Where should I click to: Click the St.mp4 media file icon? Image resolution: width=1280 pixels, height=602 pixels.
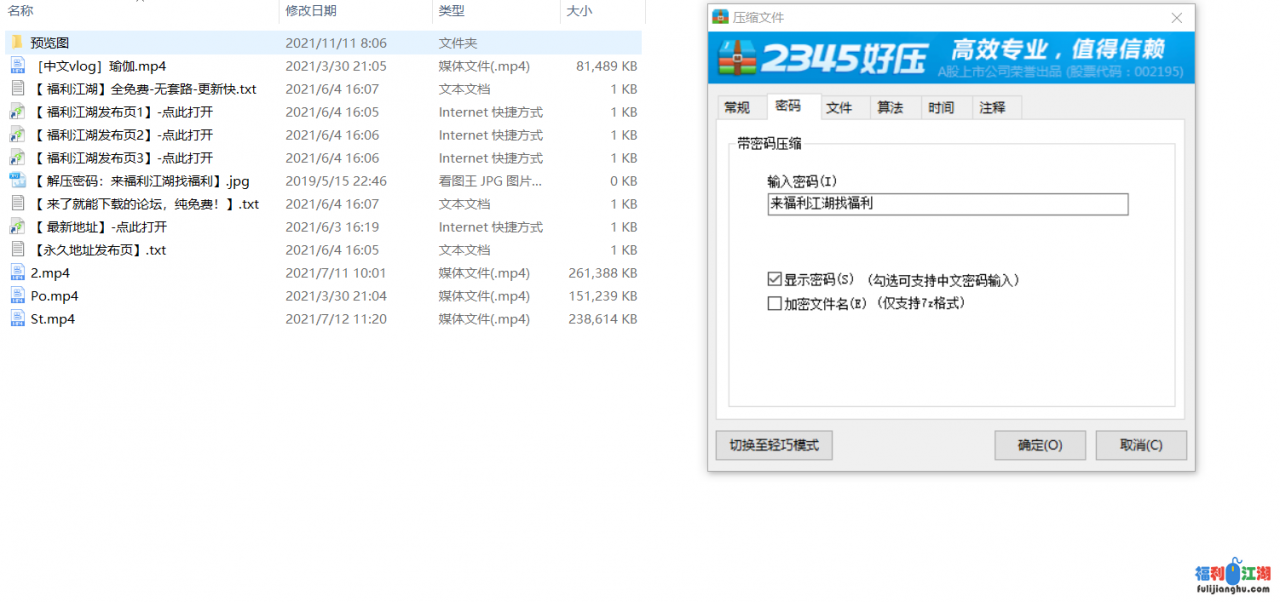pos(17,319)
